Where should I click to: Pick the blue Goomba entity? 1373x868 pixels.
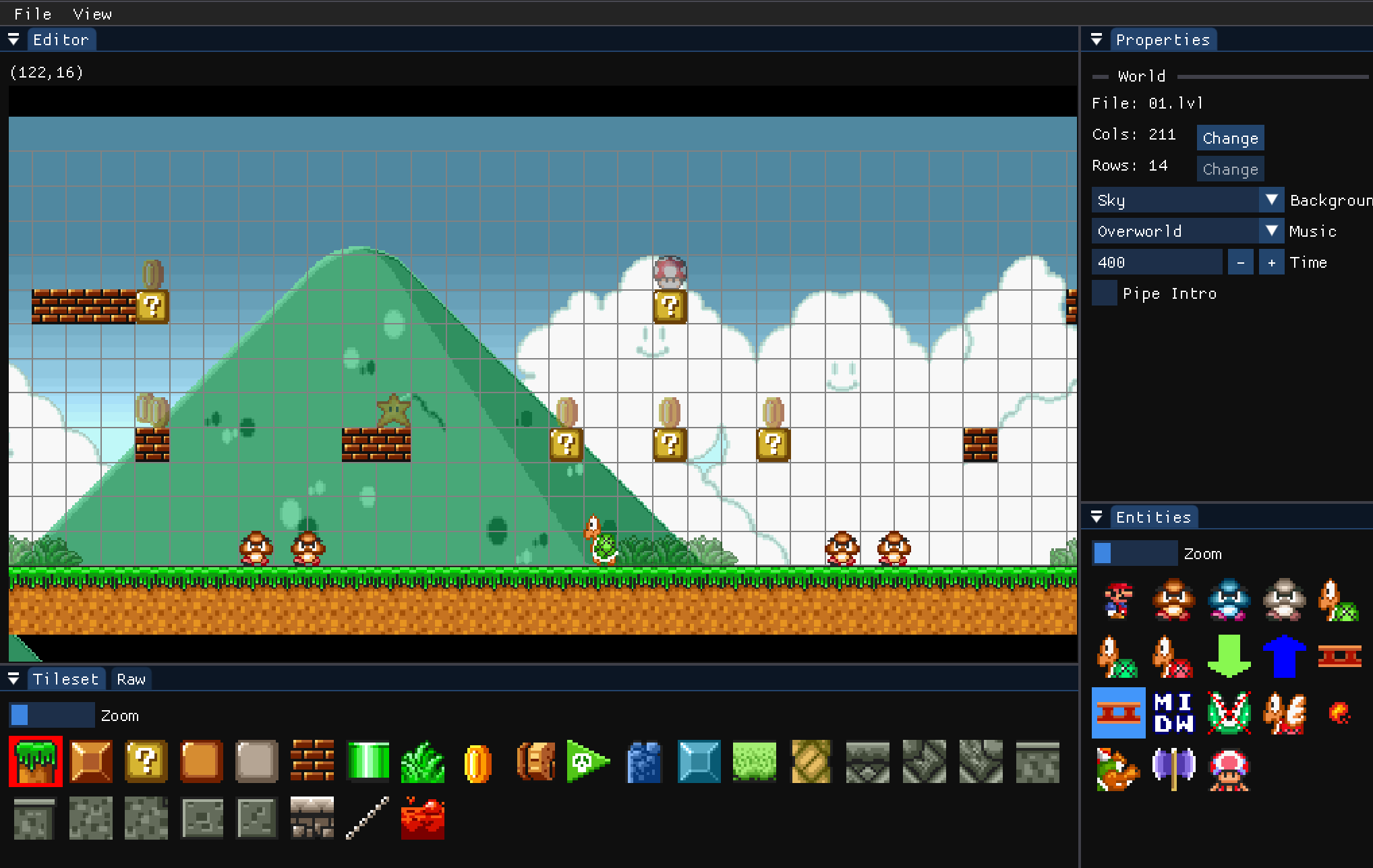coord(1229,600)
